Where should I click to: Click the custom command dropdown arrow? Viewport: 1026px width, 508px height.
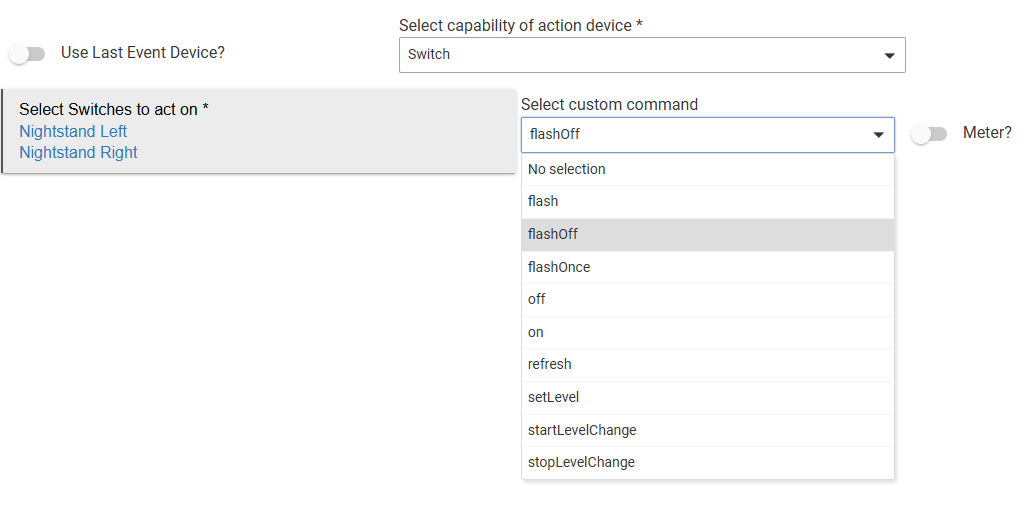click(878, 135)
